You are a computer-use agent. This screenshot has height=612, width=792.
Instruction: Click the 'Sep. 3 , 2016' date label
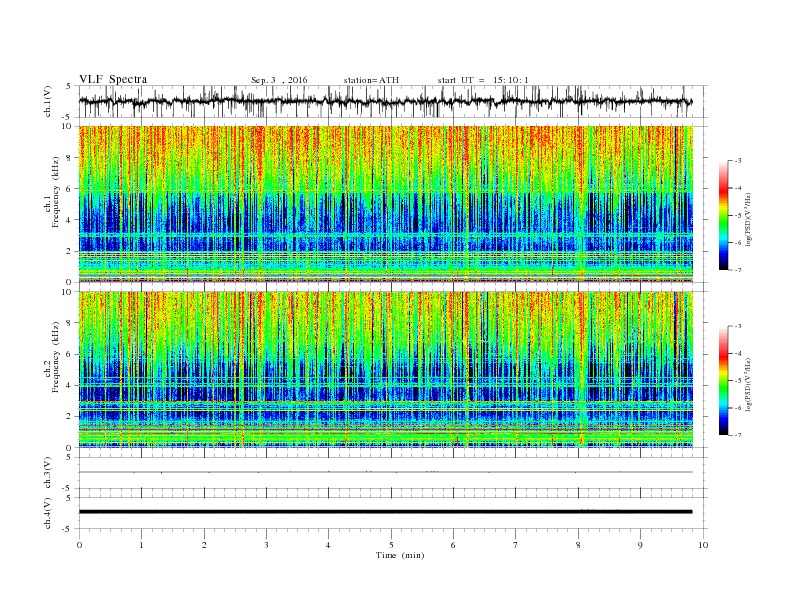click(279, 80)
